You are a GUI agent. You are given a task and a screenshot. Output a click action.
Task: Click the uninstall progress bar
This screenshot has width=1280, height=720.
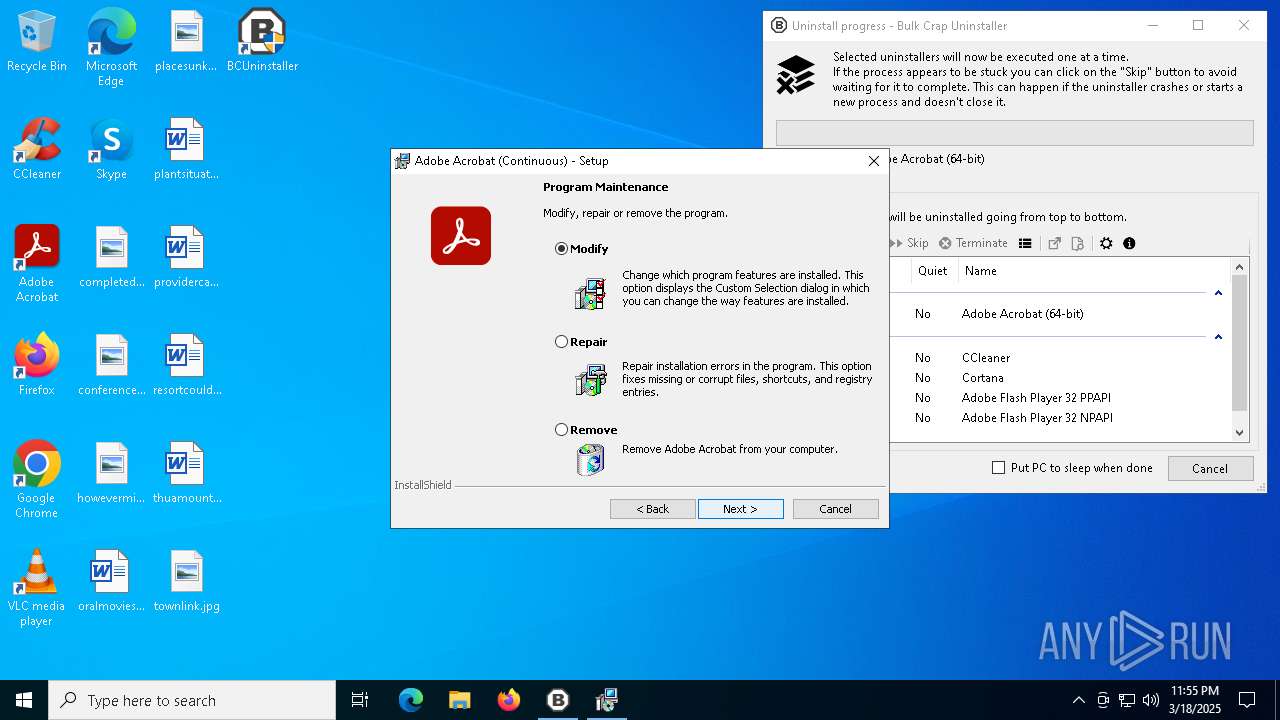tap(1014, 133)
